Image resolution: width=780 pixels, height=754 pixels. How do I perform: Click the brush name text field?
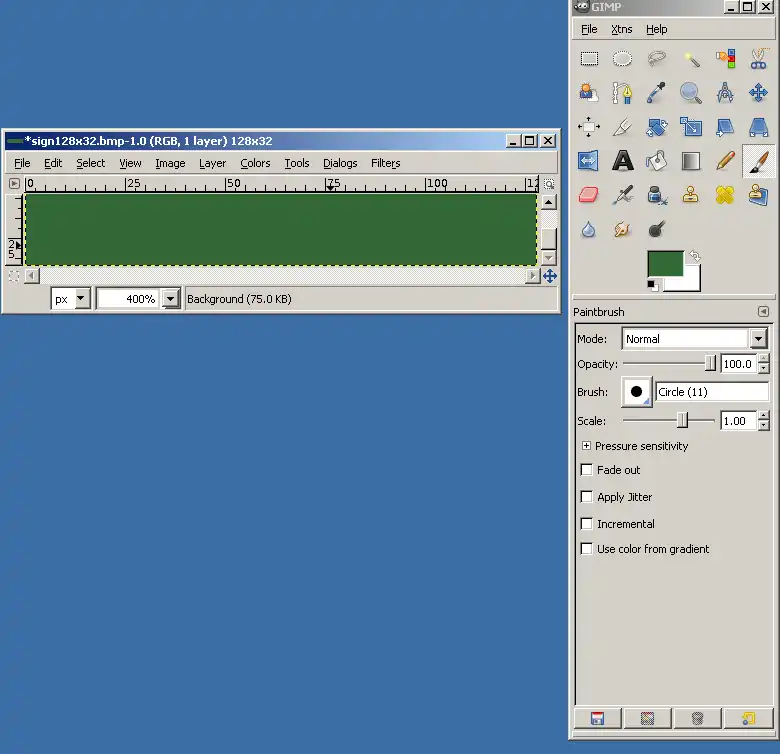click(x=712, y=392)
